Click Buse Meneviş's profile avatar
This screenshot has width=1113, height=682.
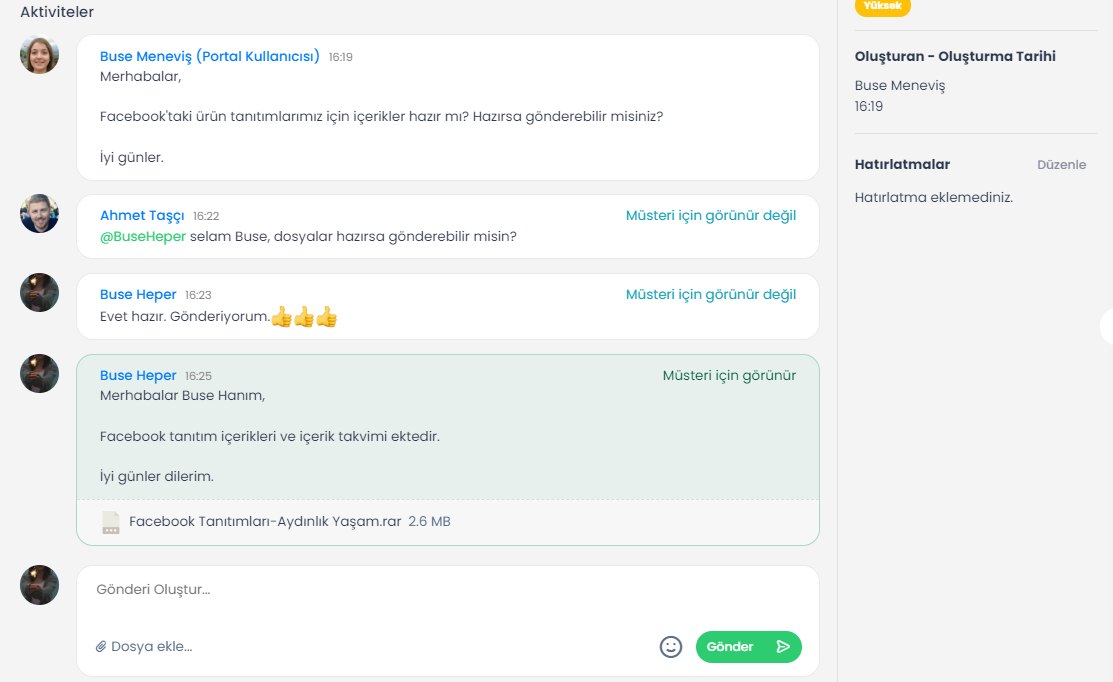pos(40,55)
